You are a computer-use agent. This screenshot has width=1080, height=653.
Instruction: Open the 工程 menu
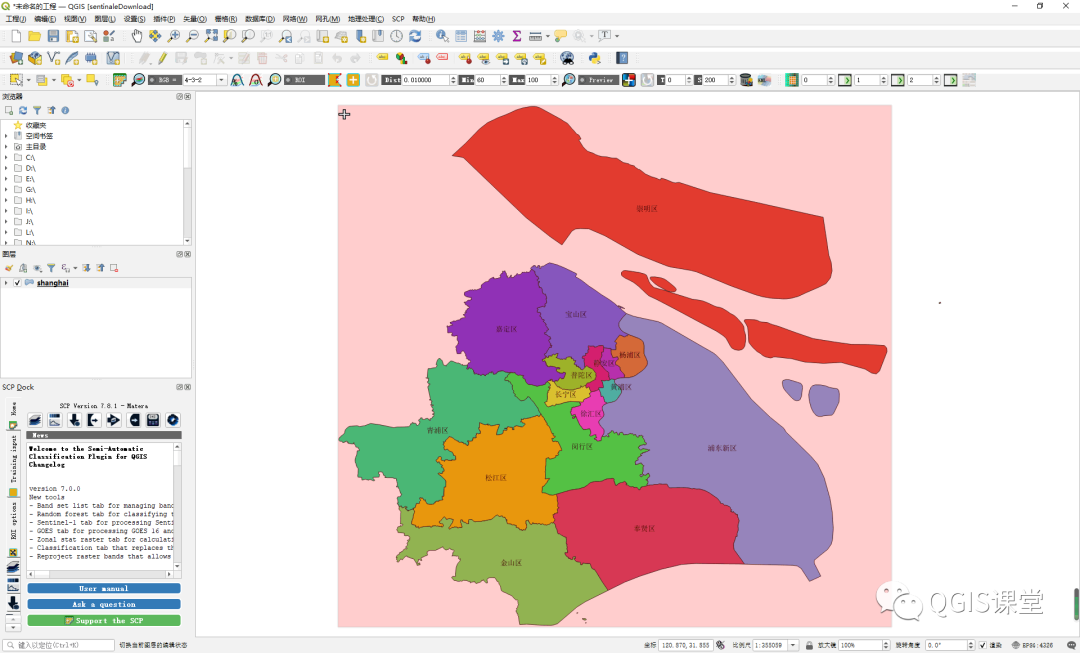tap(16, 19)
